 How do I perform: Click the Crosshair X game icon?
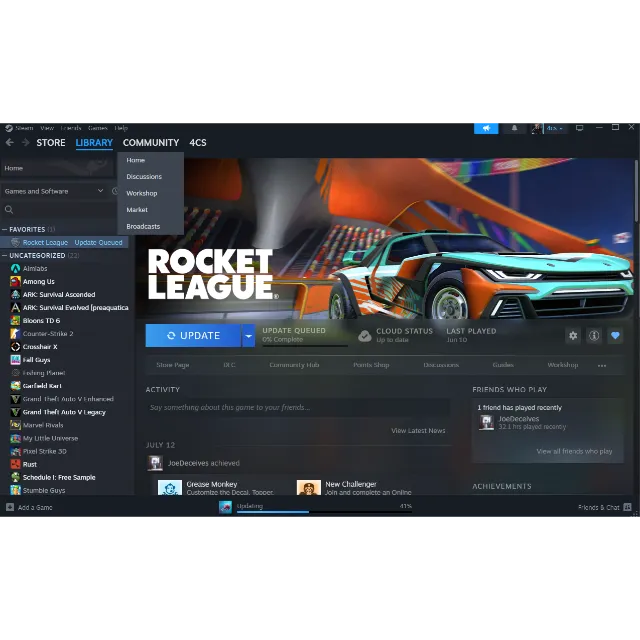point(16,347)
